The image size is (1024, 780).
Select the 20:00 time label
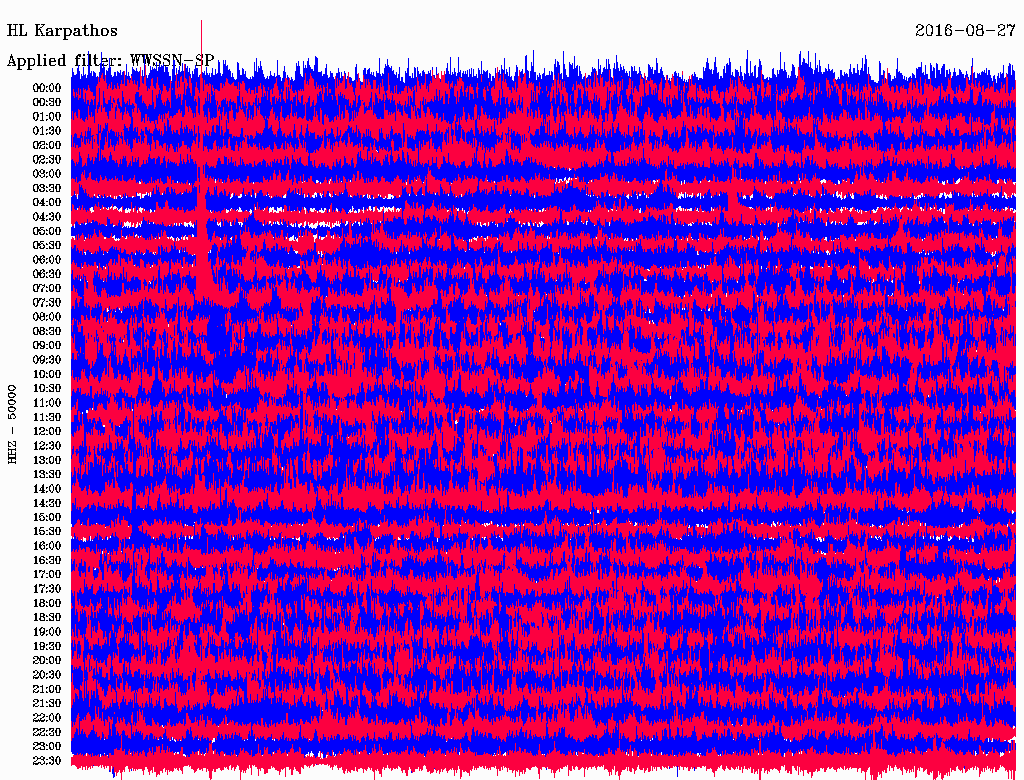click(47, 660)
